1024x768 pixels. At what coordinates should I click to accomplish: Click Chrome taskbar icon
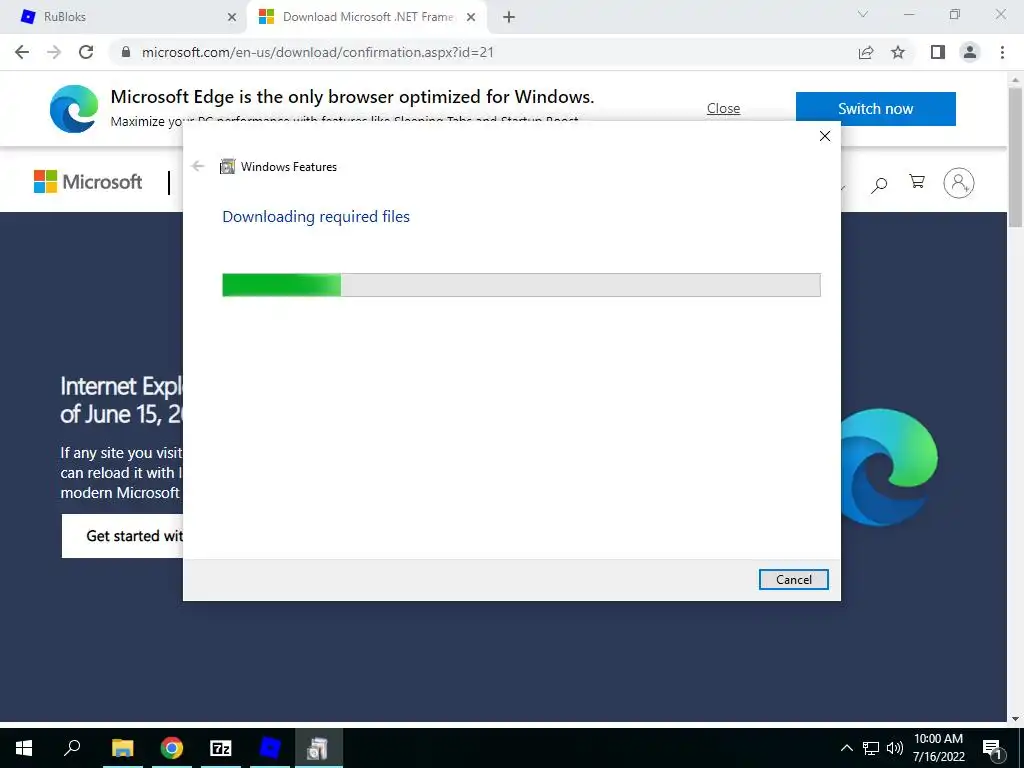[172, 748]
